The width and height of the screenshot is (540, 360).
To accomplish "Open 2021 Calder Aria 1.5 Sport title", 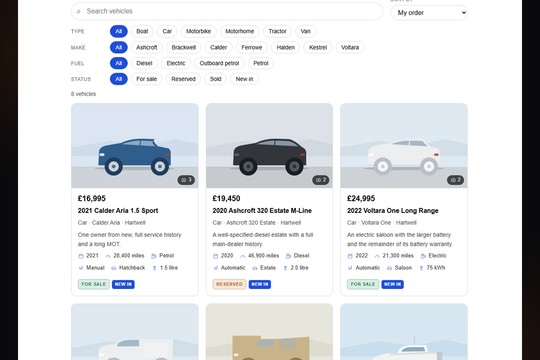I will coord(118,210).
